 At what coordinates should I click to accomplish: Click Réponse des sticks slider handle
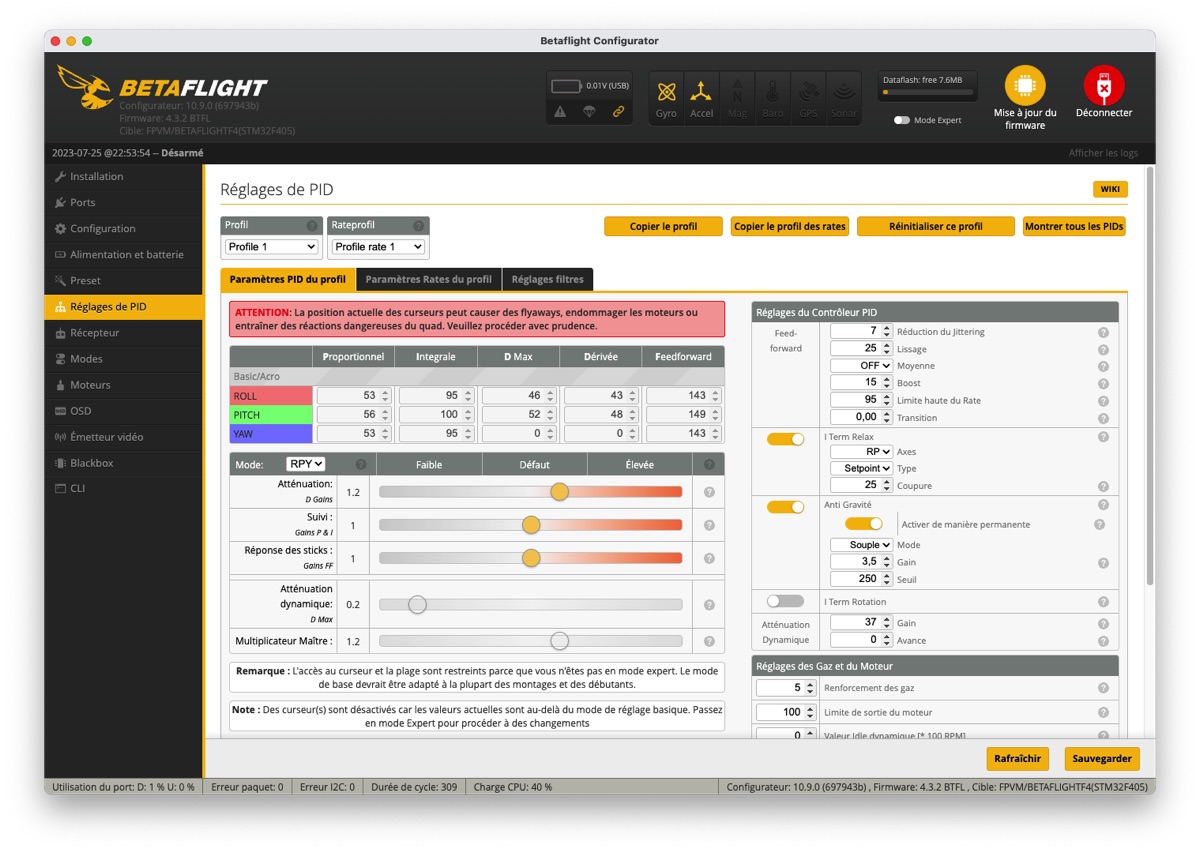click(531, 558)
